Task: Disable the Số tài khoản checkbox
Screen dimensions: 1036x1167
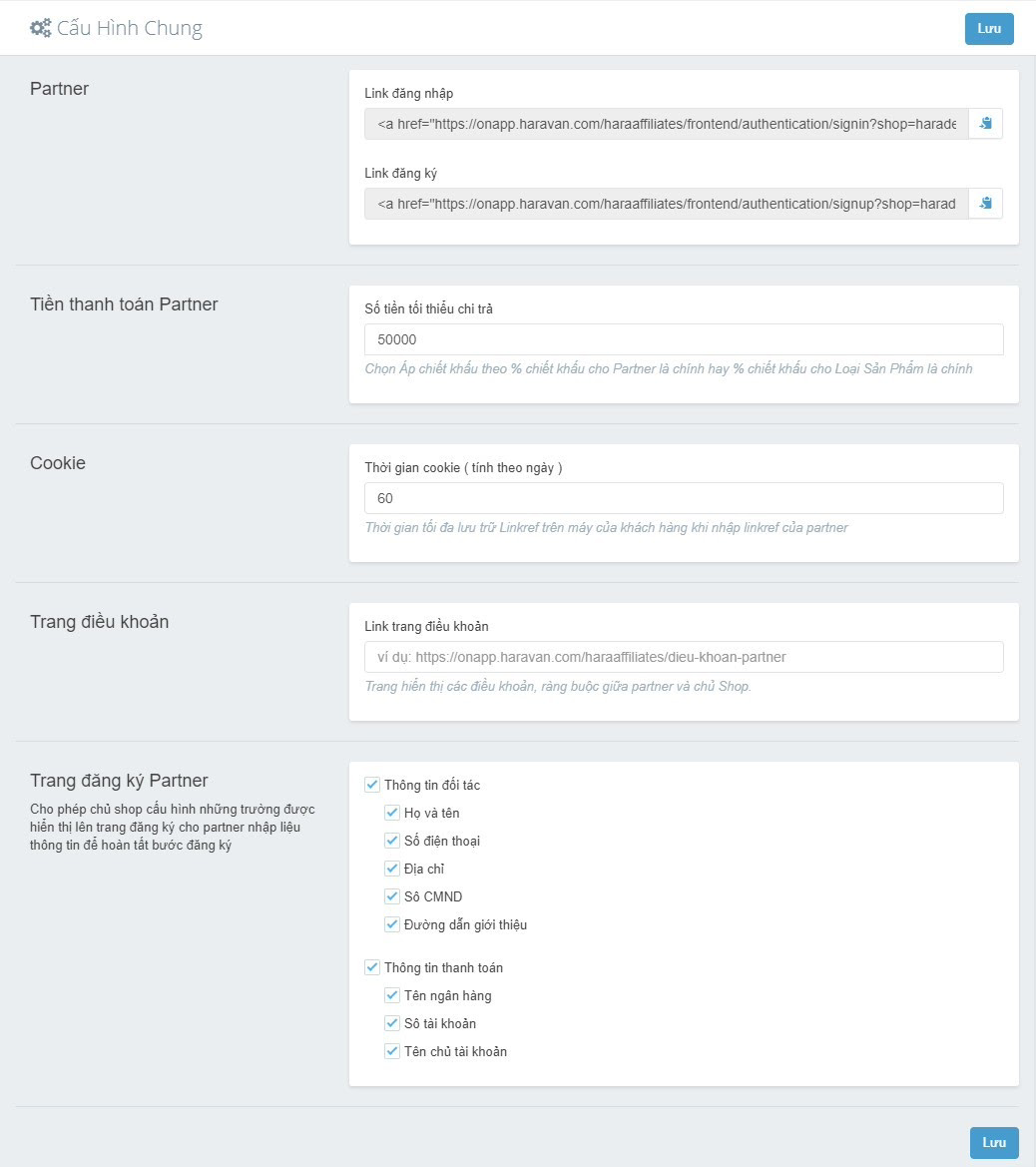Action: coord(392,1023)
